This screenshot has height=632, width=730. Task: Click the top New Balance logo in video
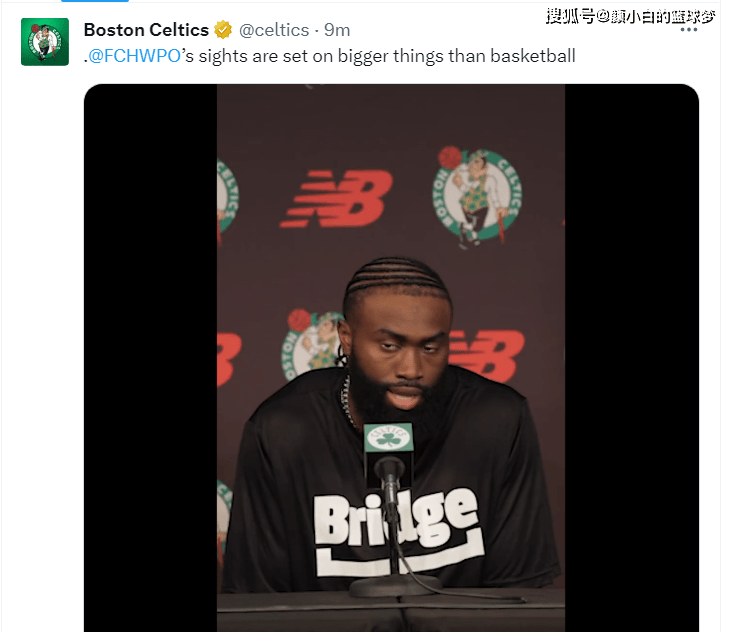pos(337,199)
